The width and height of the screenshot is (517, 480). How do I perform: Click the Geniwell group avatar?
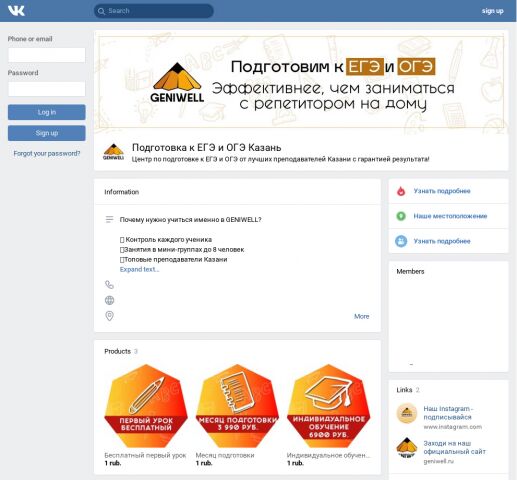click(x=113, y=152)
